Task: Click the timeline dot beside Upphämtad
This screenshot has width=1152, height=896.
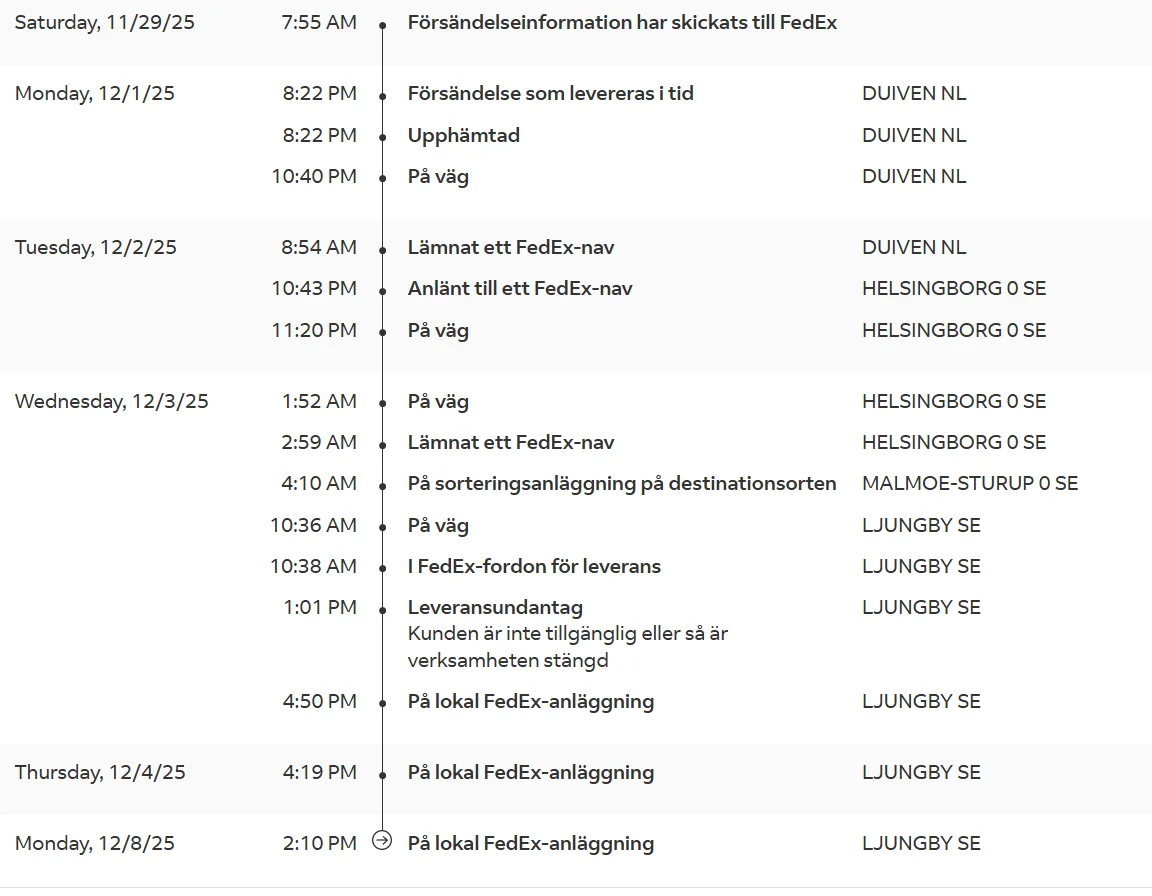Action: click(382, 137)
